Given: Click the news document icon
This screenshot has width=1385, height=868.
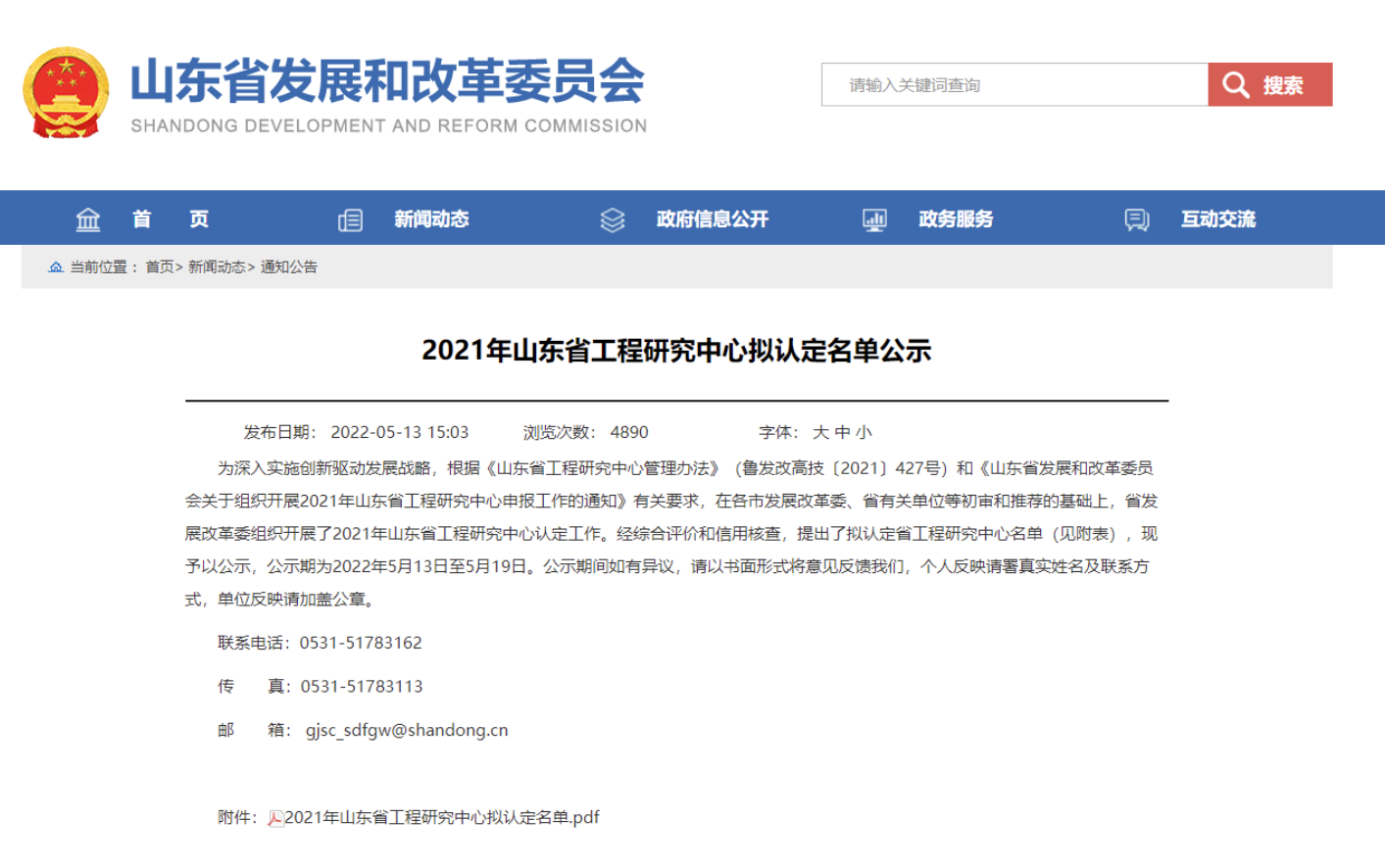Looking at the screenshot, I should click(x=350, y=219).
